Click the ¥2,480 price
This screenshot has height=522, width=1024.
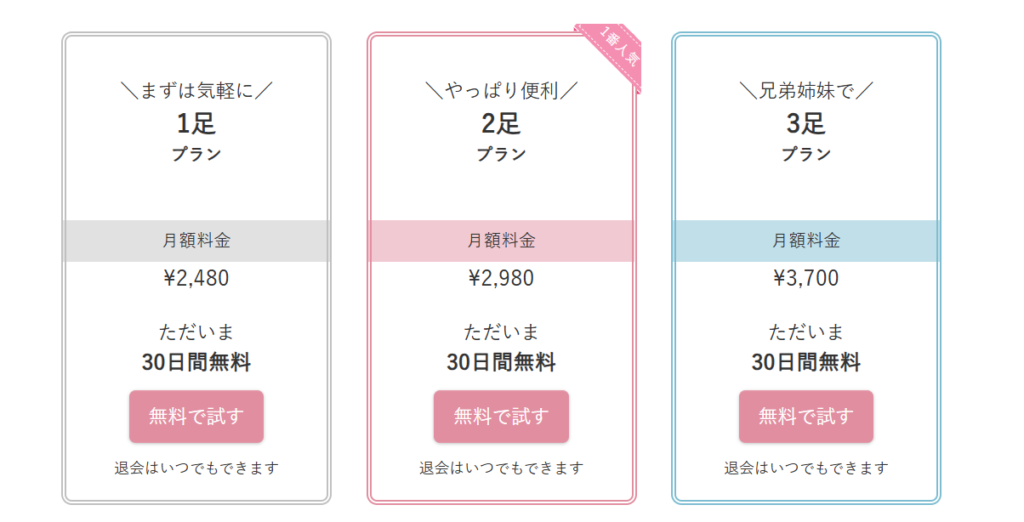tap(196, 278)
